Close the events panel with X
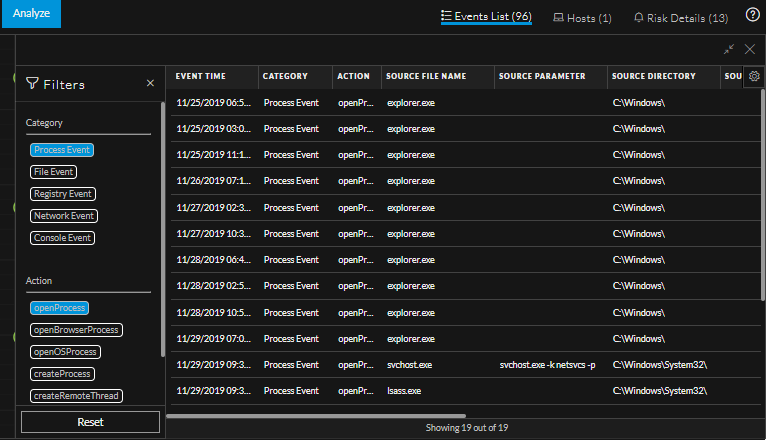Viewport: 766px width, 440px height. [750, 49]
